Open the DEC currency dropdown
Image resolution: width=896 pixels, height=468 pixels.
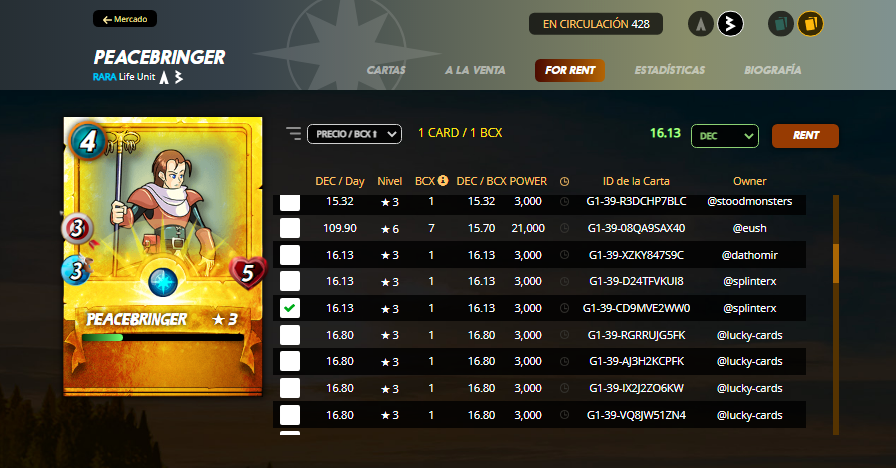725,136
